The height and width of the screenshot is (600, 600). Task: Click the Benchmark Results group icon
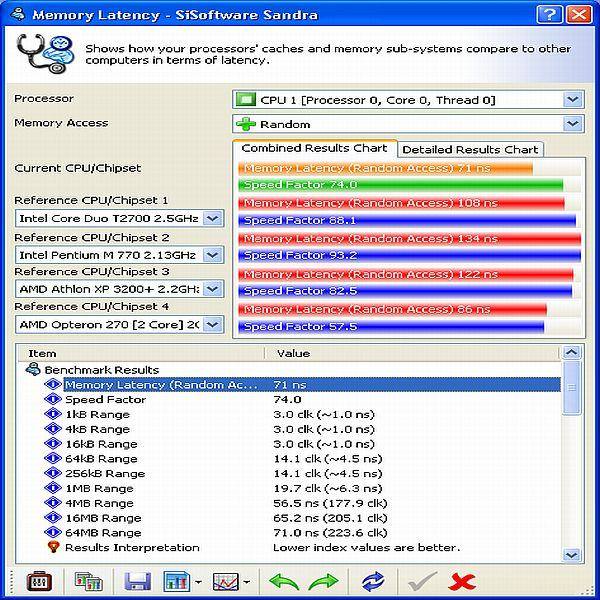33,370
